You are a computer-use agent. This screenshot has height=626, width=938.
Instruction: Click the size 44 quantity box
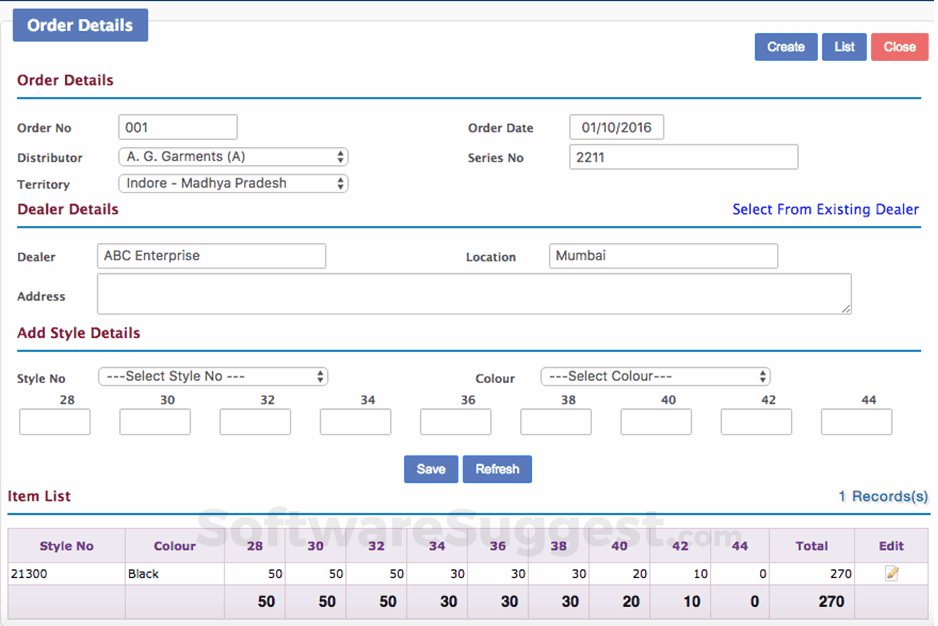tap(856, 422)
